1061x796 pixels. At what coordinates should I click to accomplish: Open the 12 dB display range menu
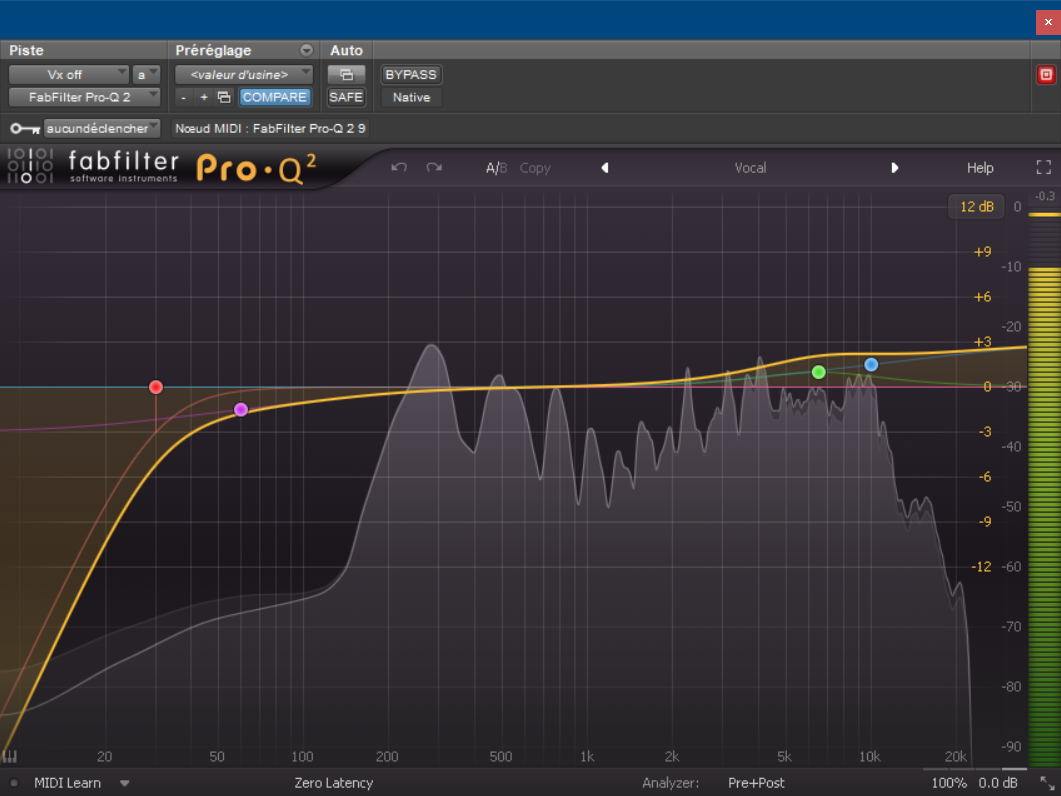click(976, 206)
